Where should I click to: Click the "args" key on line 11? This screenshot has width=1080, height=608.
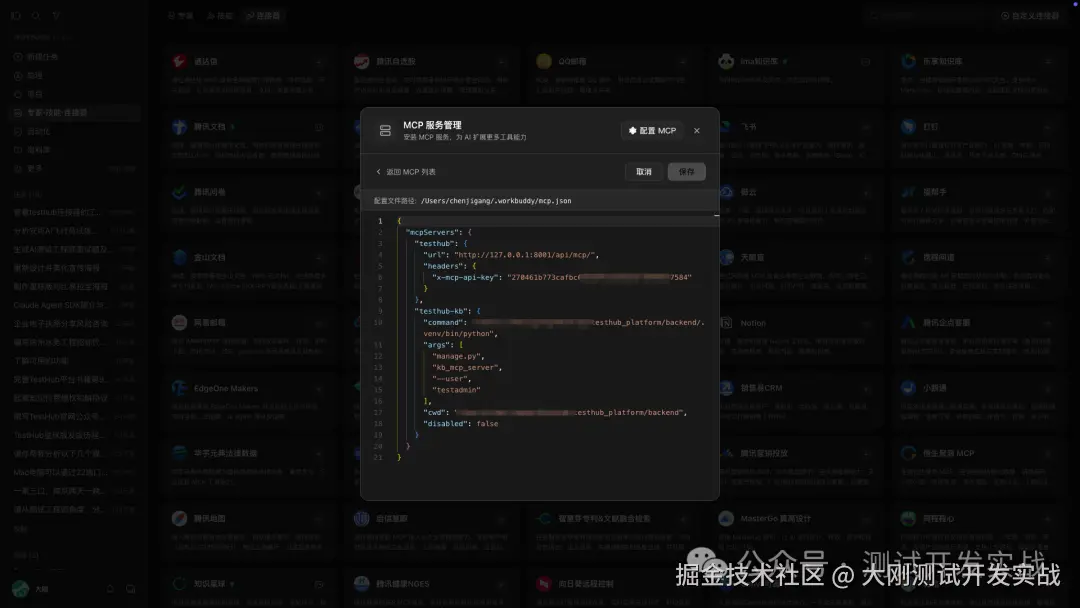click(438, 345)
